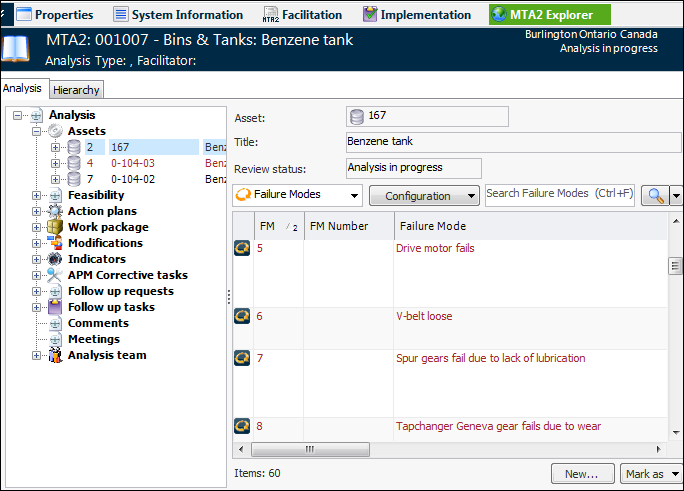
Task: Expand the Analysis team node
Action: click(37, 355)
